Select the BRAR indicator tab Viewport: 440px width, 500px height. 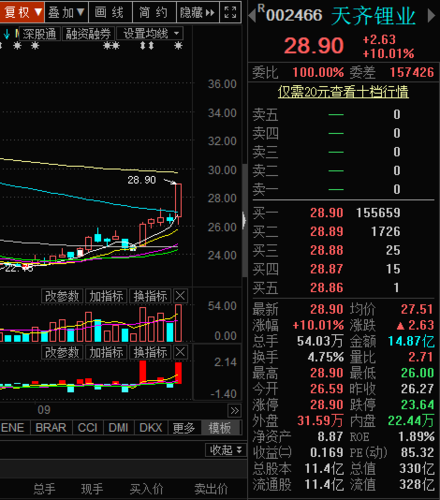tap(51, 428)
